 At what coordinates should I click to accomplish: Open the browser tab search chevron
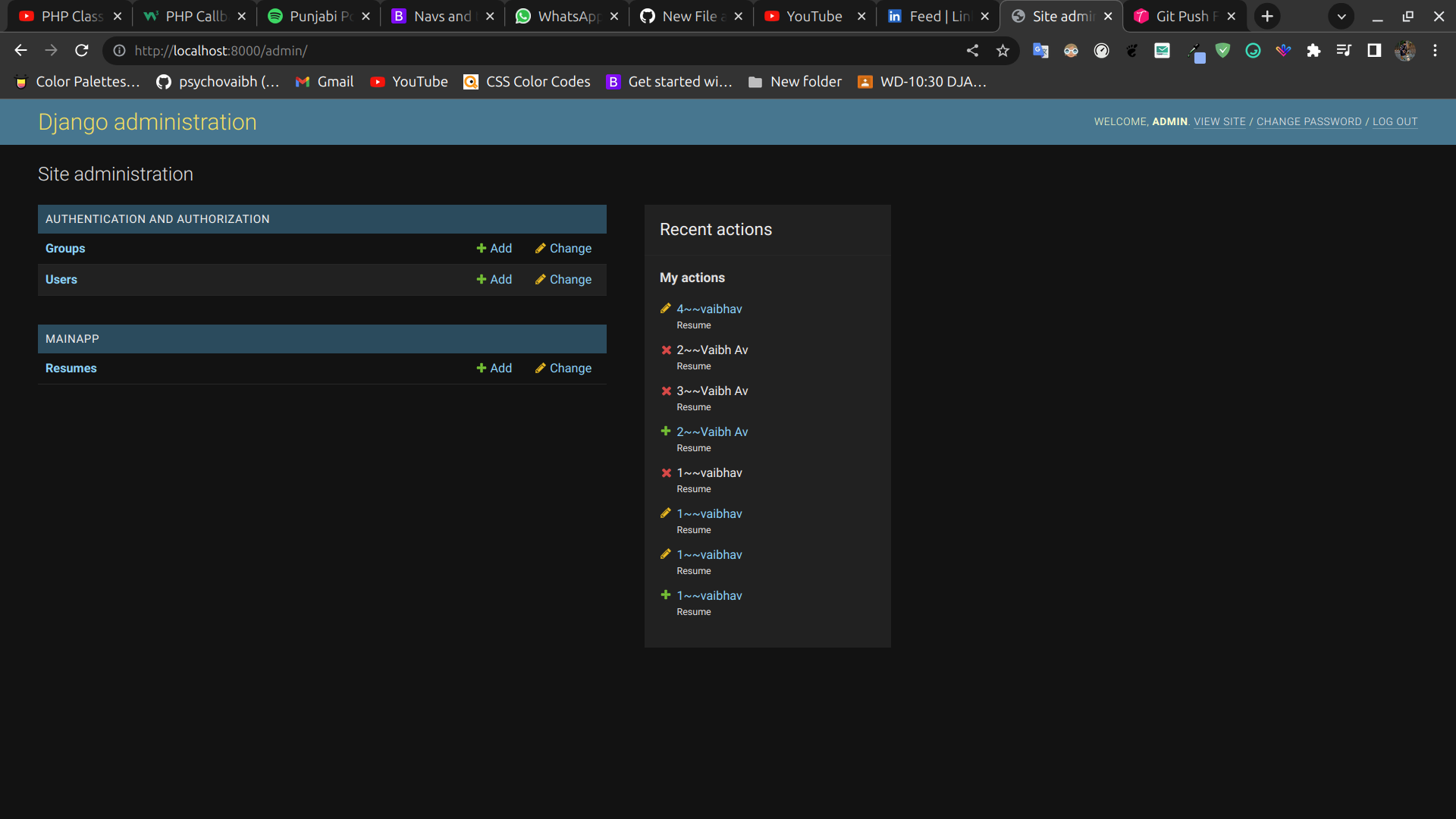coord(1341,16)
